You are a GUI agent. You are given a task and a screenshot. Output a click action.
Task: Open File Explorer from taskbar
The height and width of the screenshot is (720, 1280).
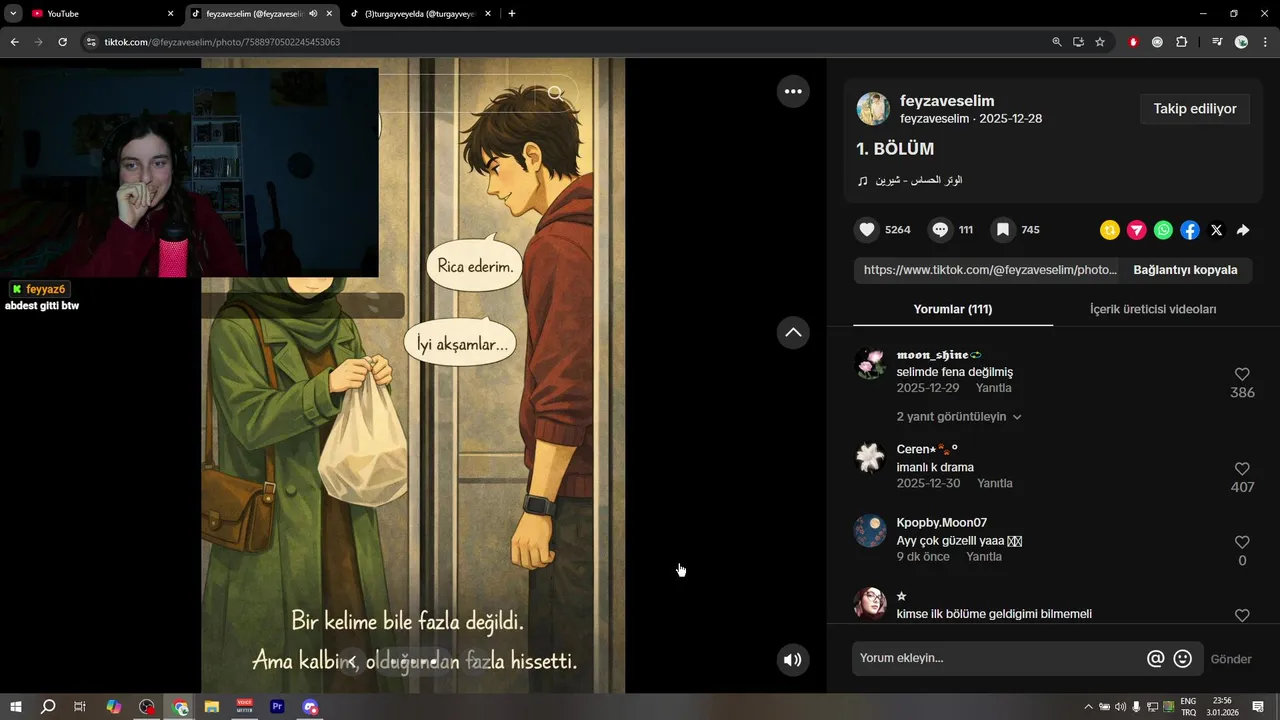coord(212,707)
